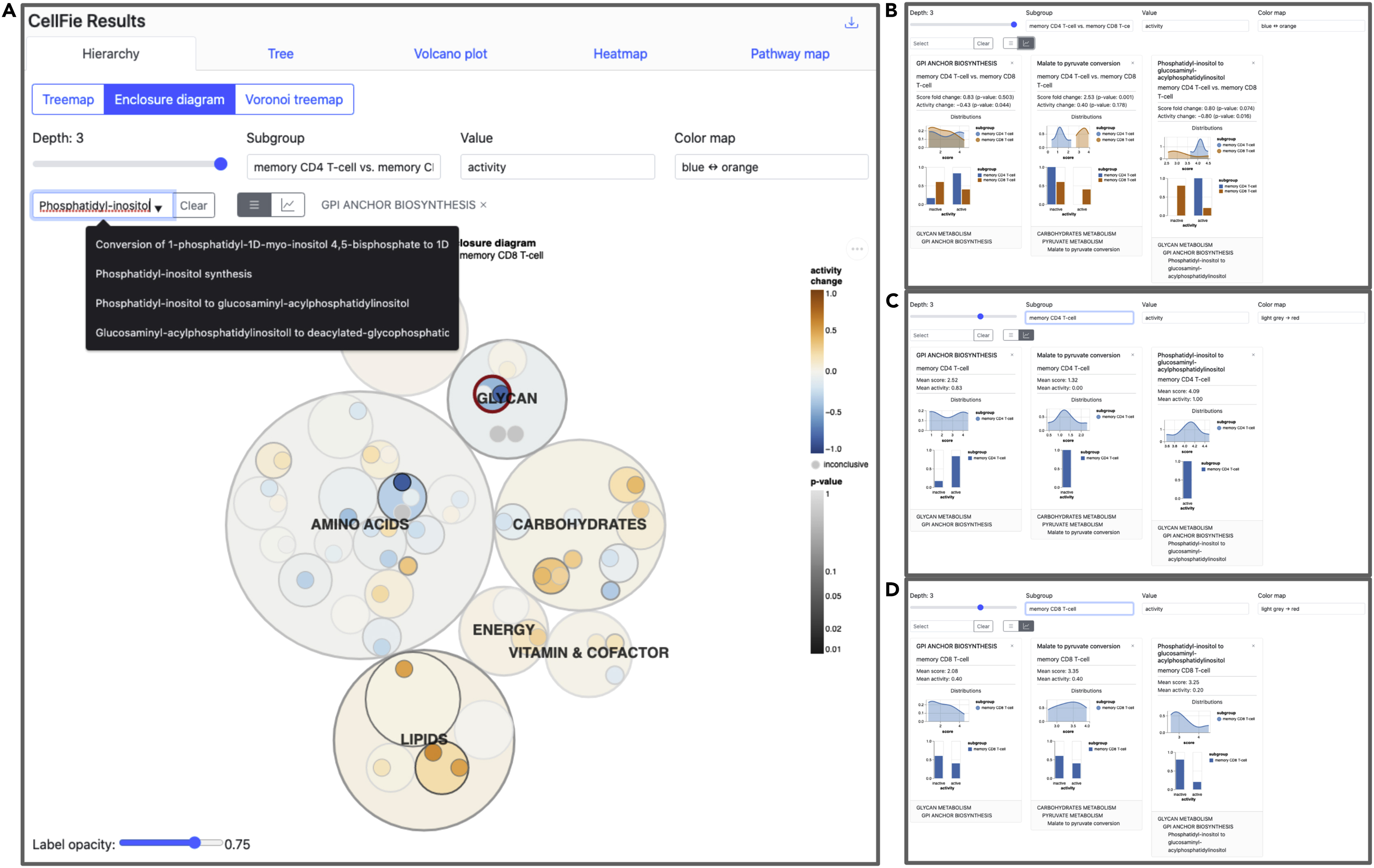Switch to list view icon beside large Clear button
The width and height of the screenshot is (1374, 868).
point(254,205)
